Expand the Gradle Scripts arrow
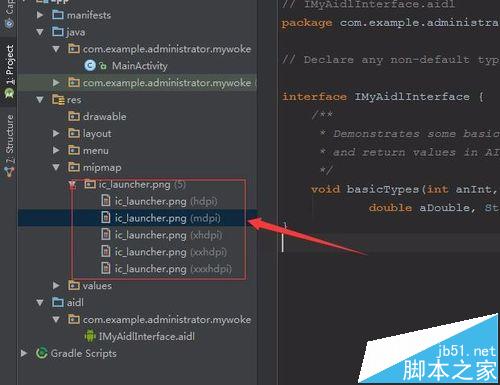Viewport: 500px width, 385px height. pyautogui.click(x=24, y=353)
